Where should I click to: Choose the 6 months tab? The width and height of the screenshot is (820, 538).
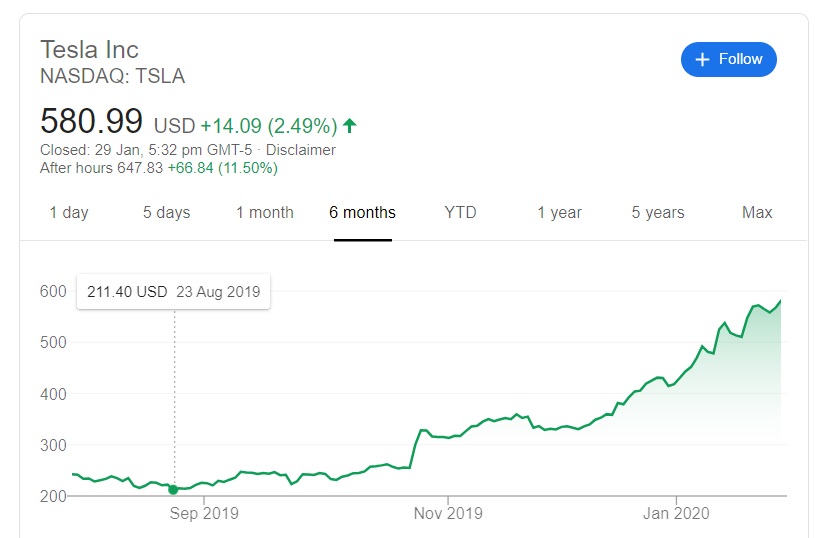coord(362,212)
